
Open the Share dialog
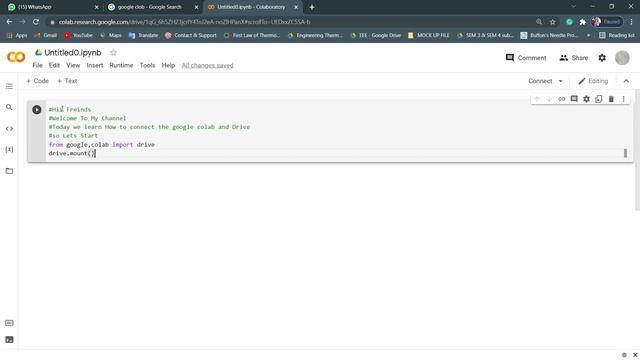574,58
